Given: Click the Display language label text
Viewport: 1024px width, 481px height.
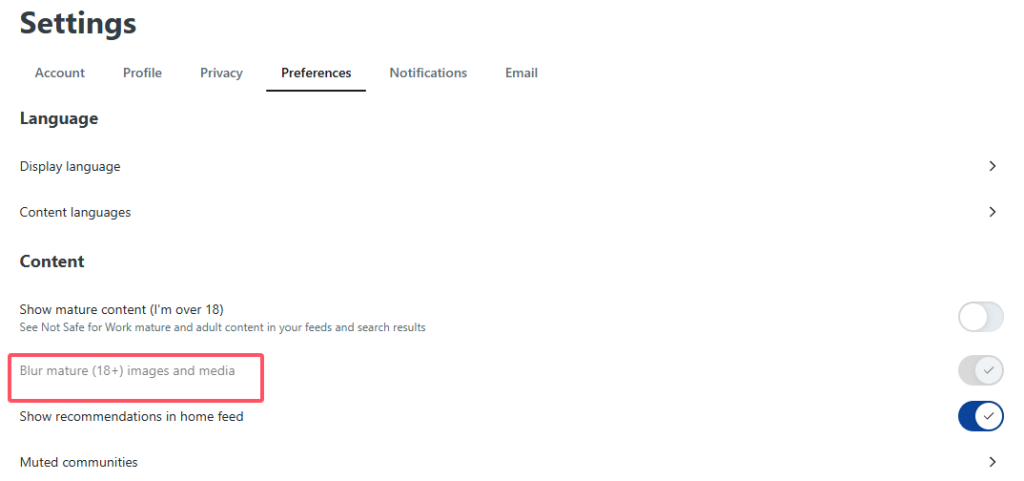Looking at the screenshot, I should [70, 166].
